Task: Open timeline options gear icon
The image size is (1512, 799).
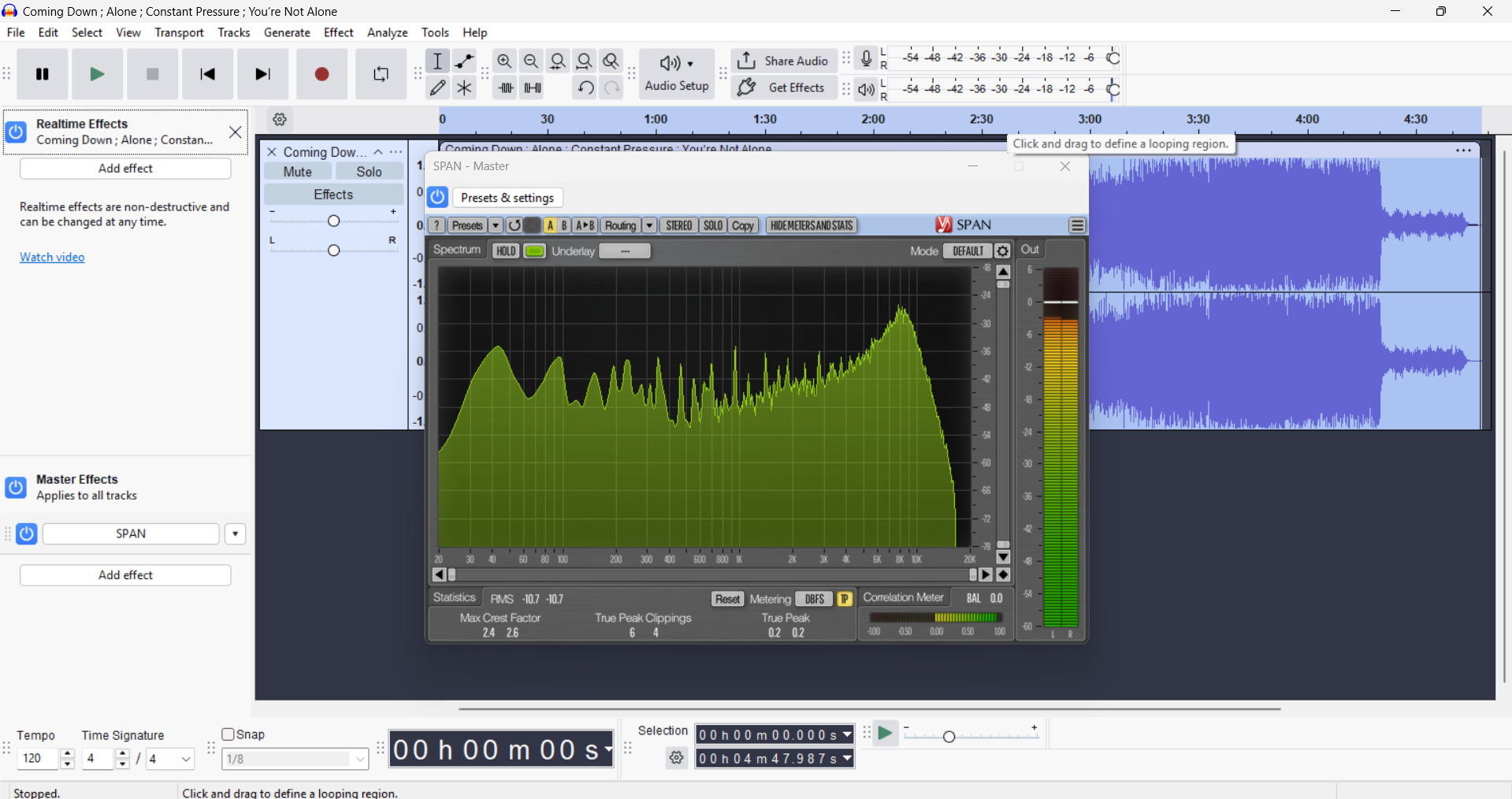Action: click(280, 120)
